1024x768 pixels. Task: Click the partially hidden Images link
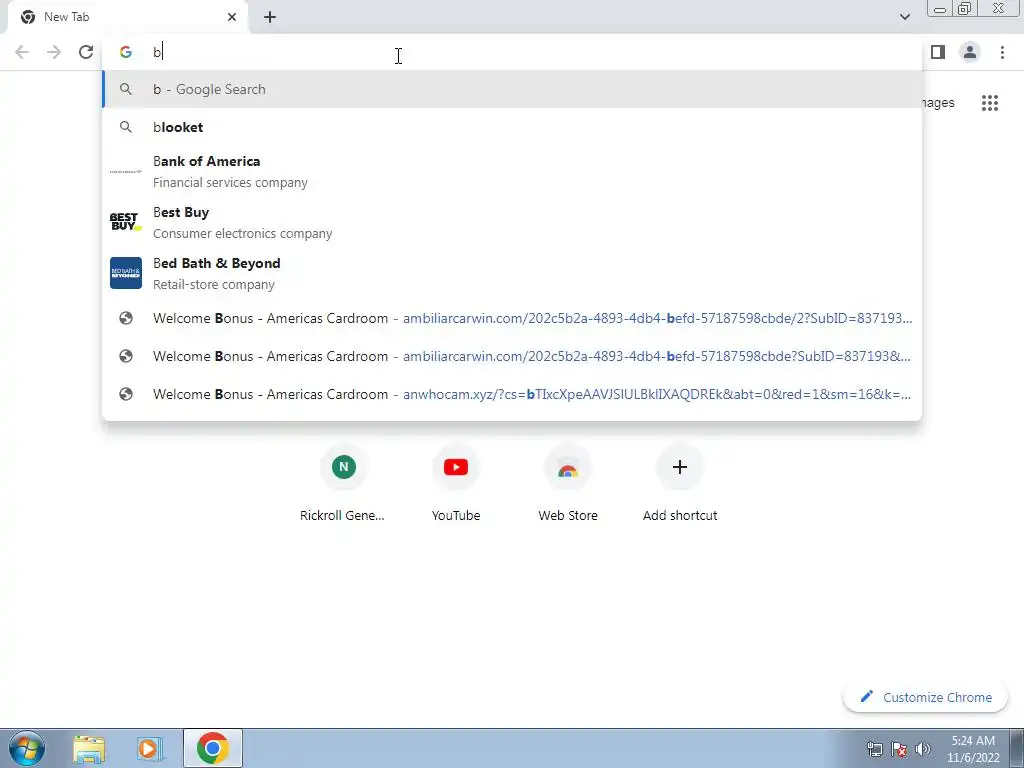[x=938, y=103]
